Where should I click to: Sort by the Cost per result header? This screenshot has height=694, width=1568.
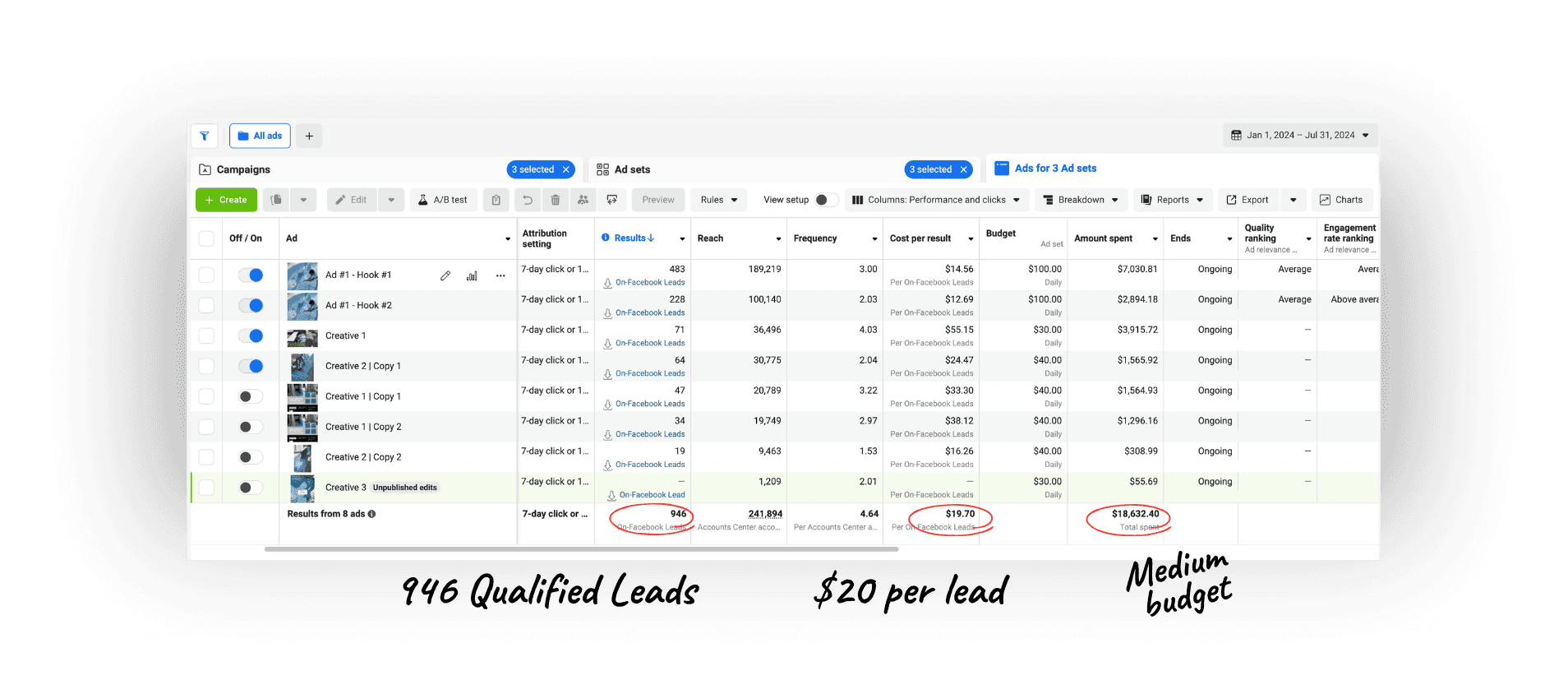pos(920,238)
